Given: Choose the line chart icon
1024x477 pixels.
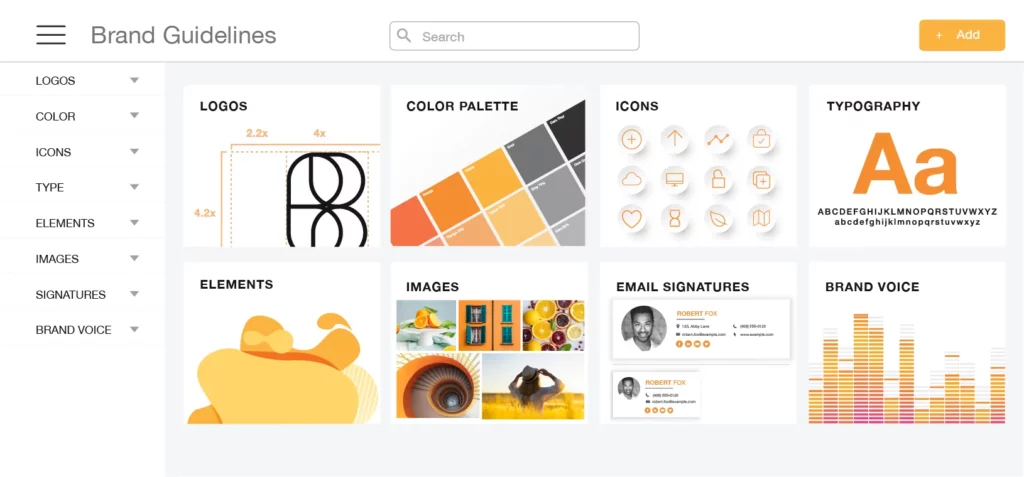Looking at the screenshot, I should (718, 139).
